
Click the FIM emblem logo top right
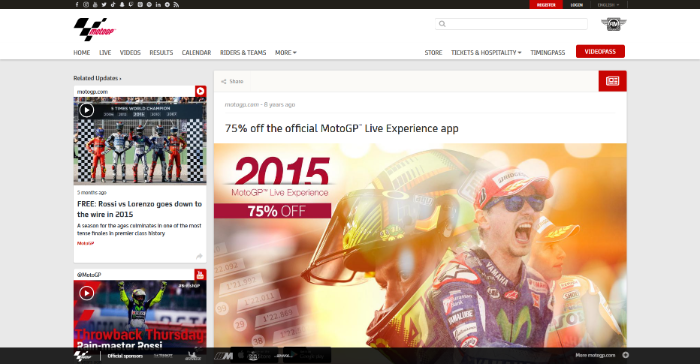point(613,24)
